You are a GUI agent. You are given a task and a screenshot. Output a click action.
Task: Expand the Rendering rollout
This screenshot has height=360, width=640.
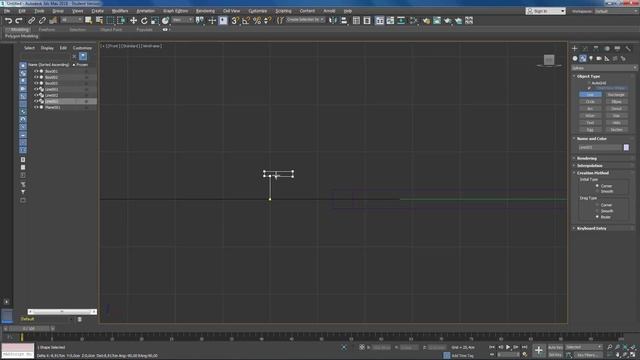tap(587, 158)
